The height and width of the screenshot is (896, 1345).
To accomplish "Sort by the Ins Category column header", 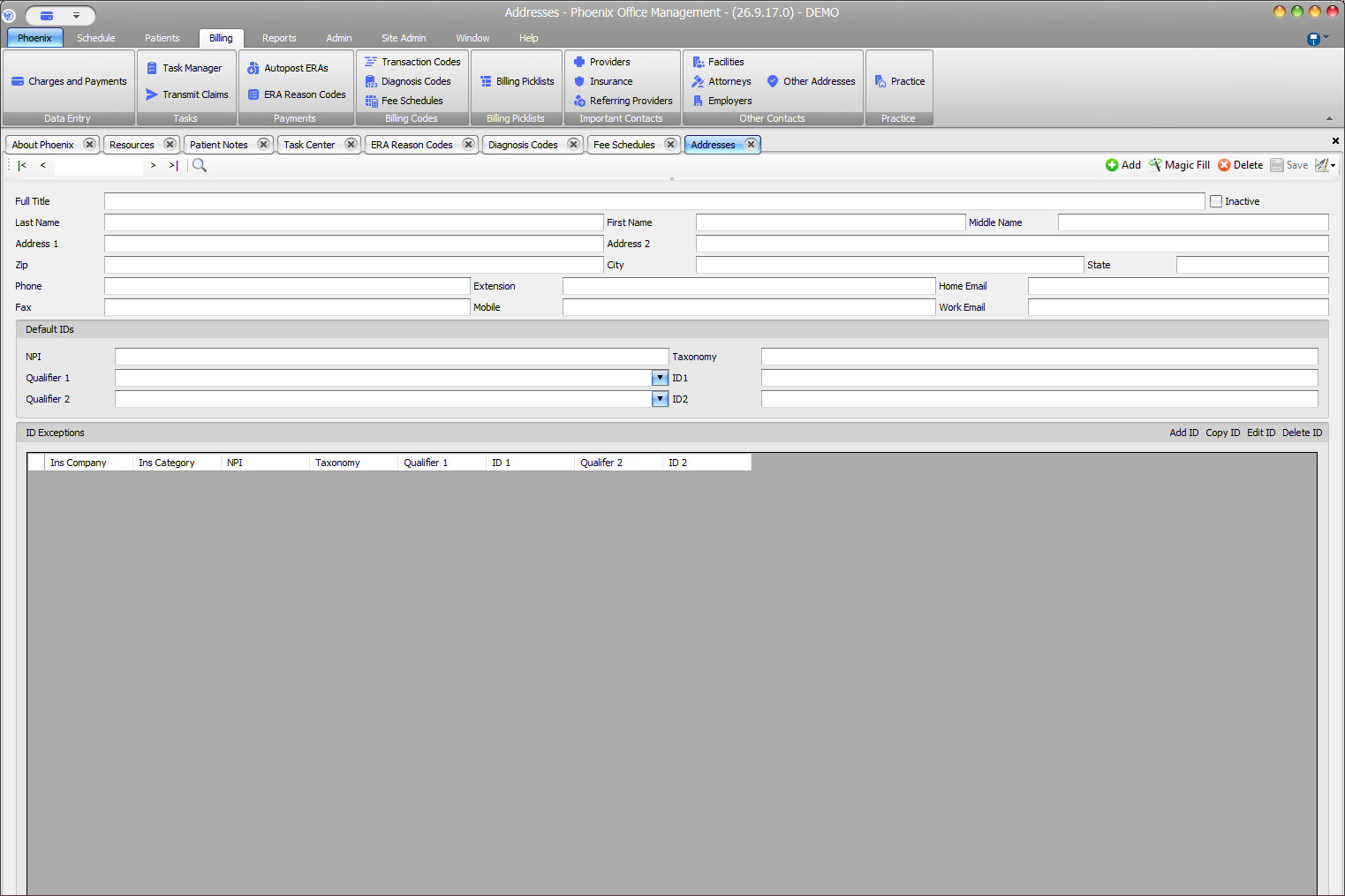I will 177,463.
